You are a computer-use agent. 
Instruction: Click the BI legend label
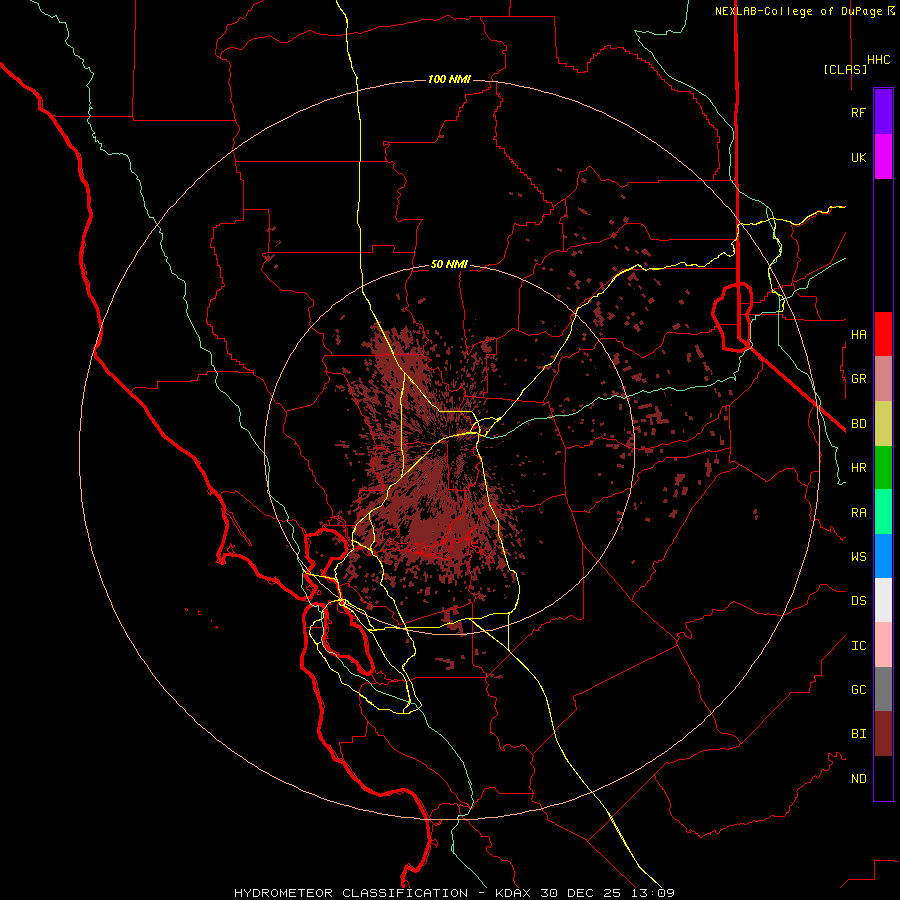pyautogui.click(x=858, y=734)
